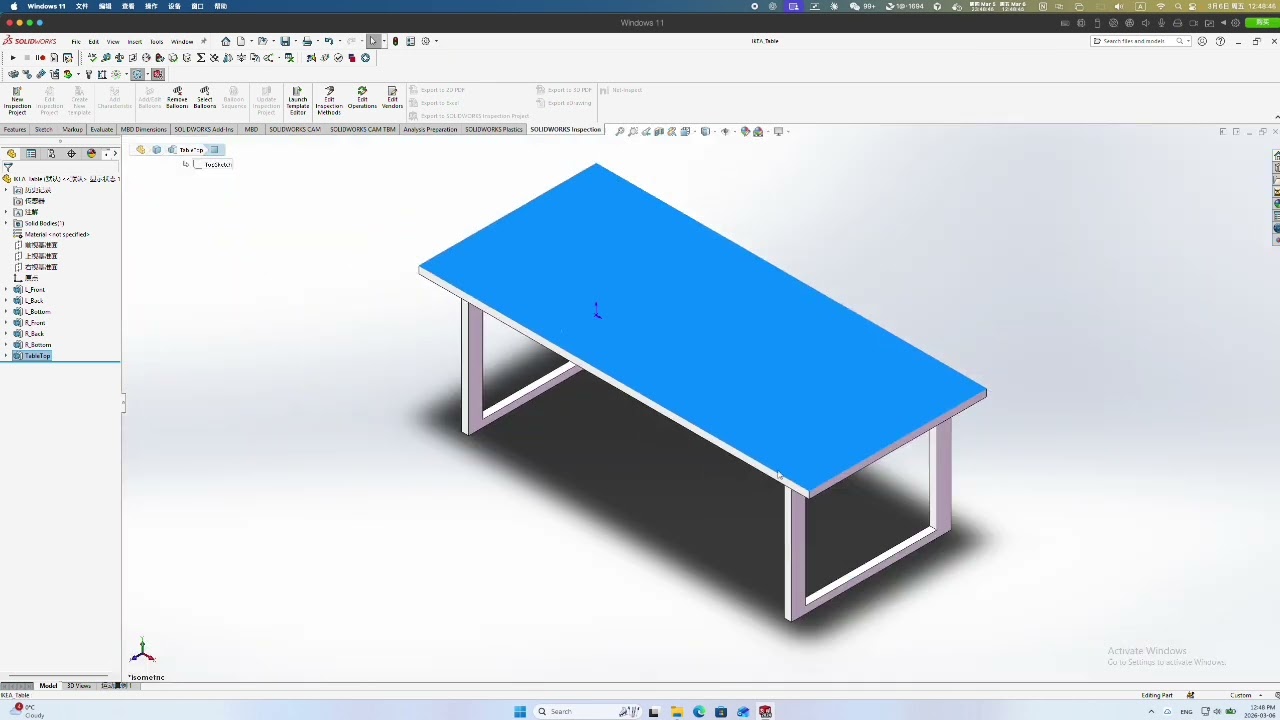This screenshot has height=720, width=1280.
Task: Click the tree filter funnel icon
Action: (x=8, y=167)
